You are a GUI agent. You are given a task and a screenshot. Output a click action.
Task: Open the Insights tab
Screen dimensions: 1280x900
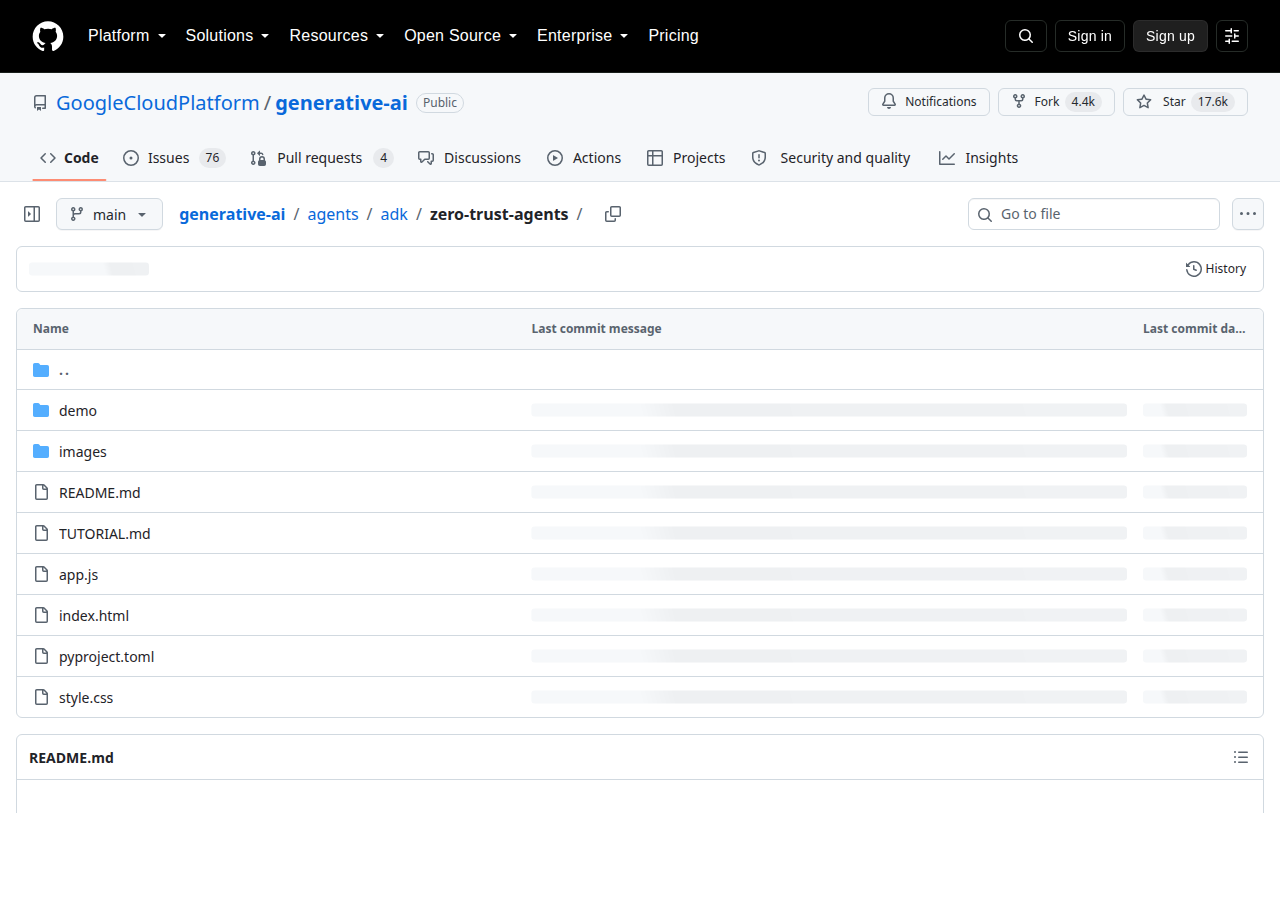[978, 158]
